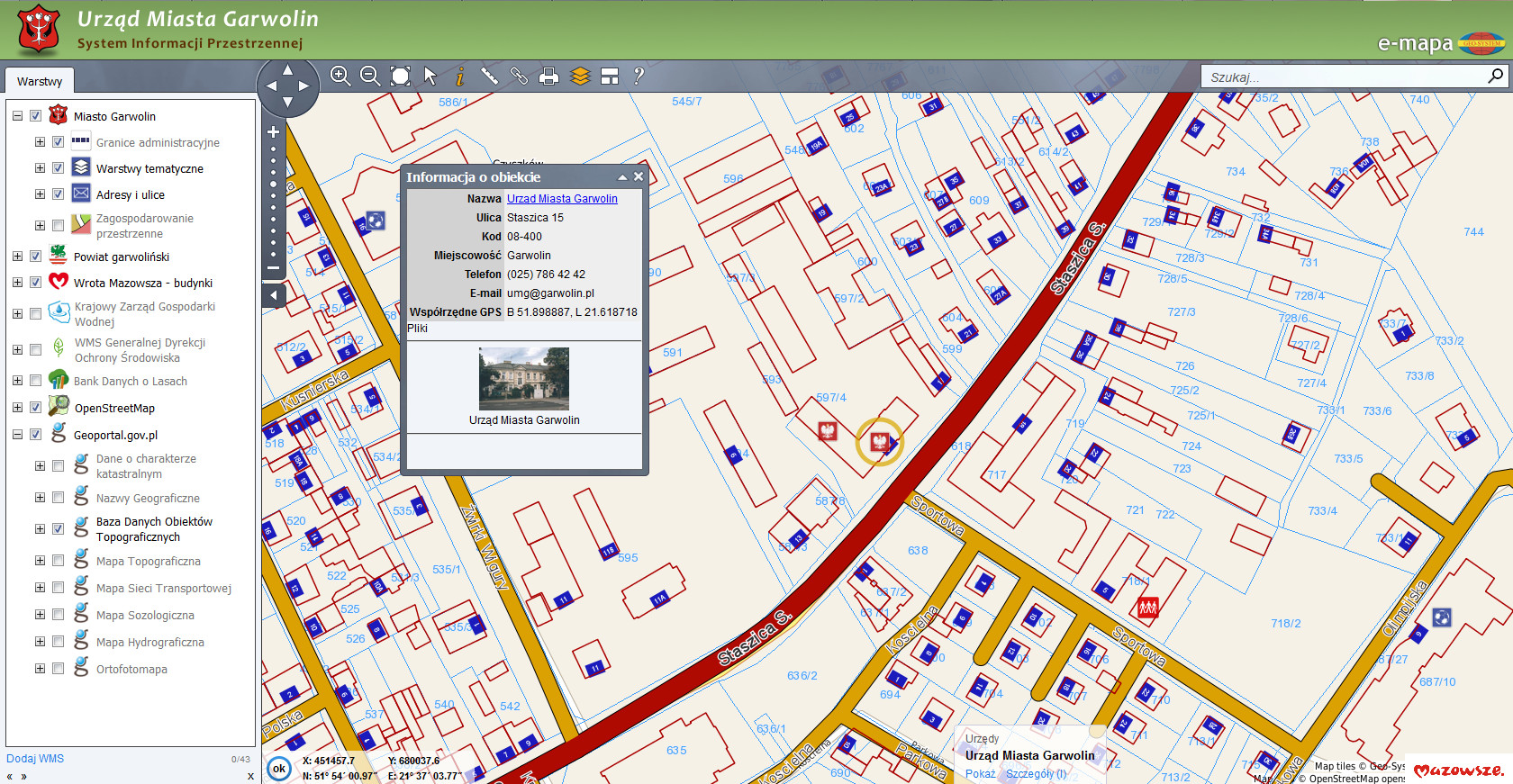Open the Urząd Miasta Garwolin photo thumbnail
Screen dimensions: 1513x784
(x=524, y=379)
